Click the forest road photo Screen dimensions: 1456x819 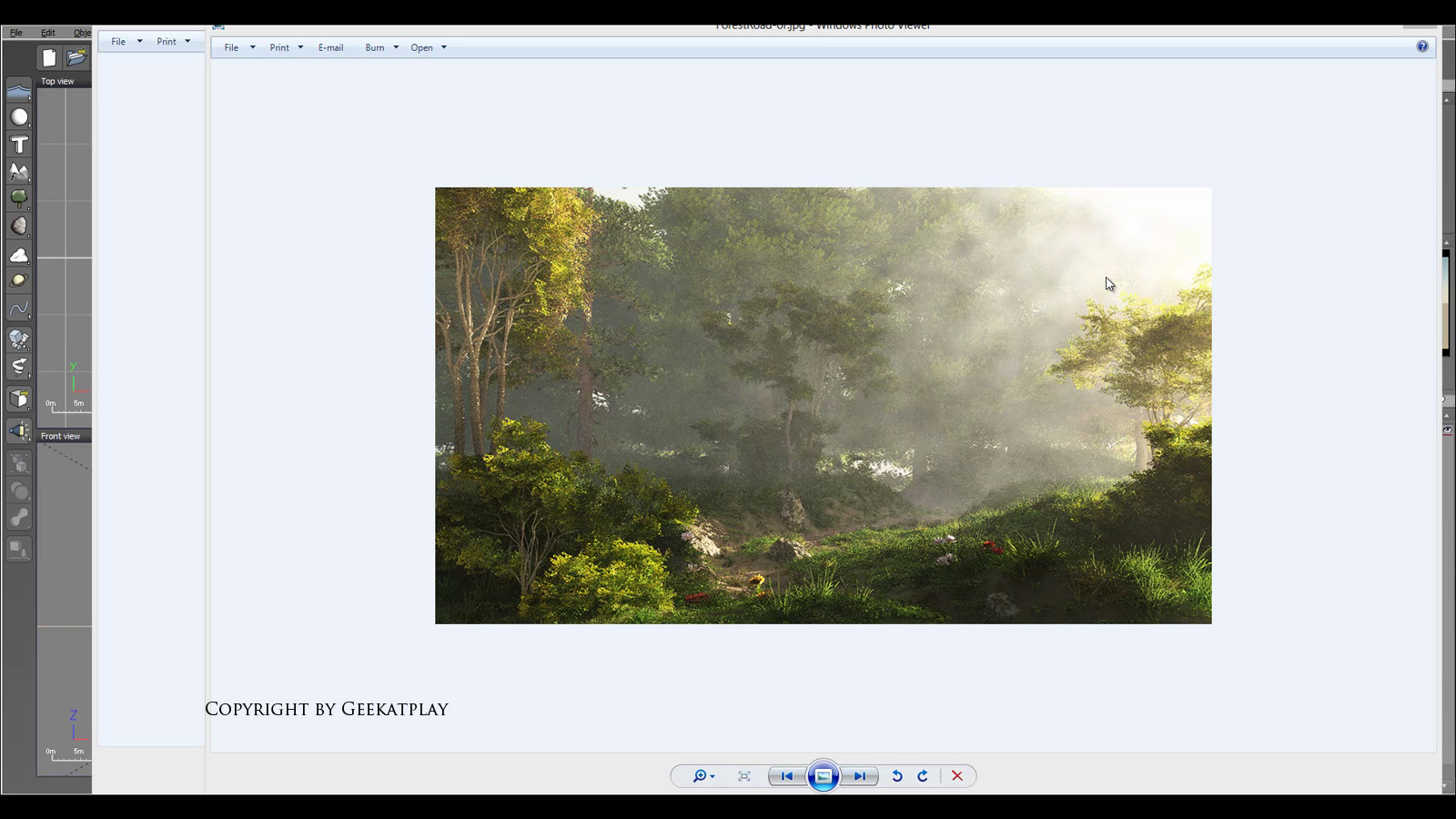click(x=824, y=406)
